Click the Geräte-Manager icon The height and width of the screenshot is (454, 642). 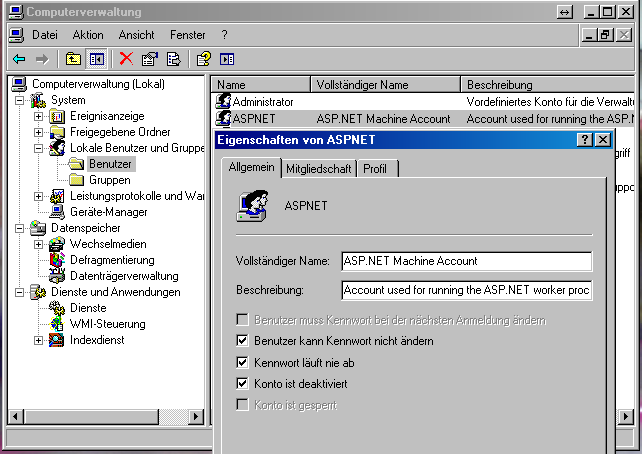(x=57, y=212)
